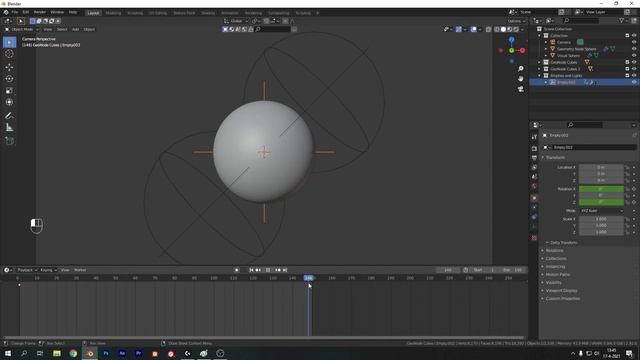
Task: Open the timeline Playback popover
Action: point(27,270)
